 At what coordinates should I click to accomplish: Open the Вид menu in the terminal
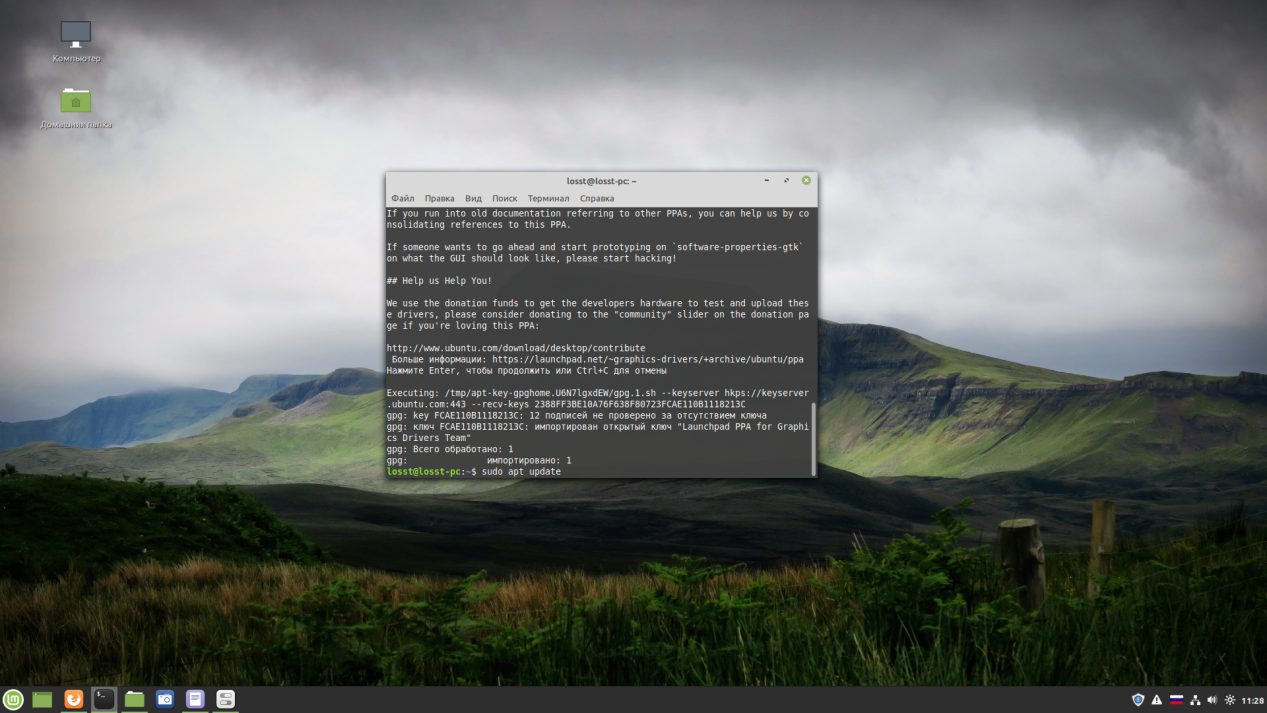click(x=473, y=198)
